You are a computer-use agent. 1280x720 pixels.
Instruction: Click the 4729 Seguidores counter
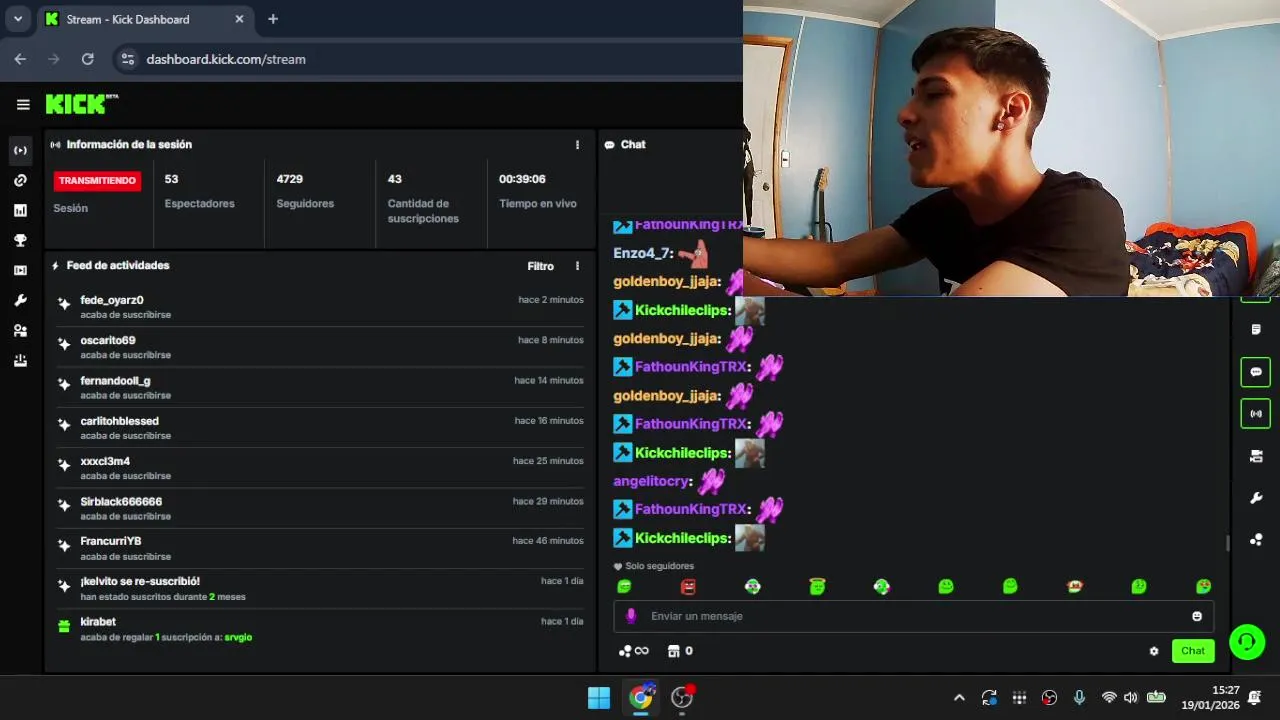click(x=305, y=191)
